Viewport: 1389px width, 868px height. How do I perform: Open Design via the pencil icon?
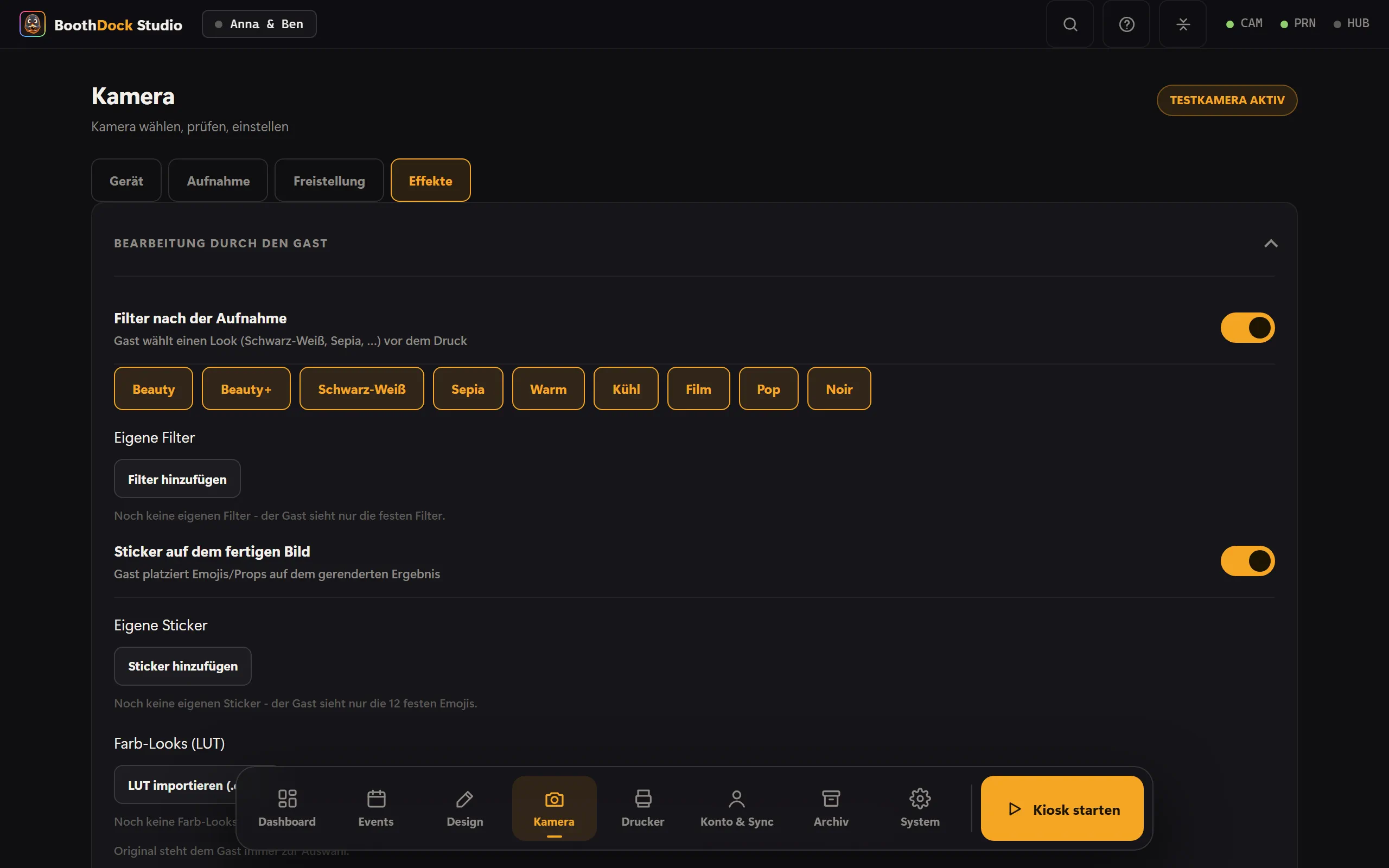(465, 798)
